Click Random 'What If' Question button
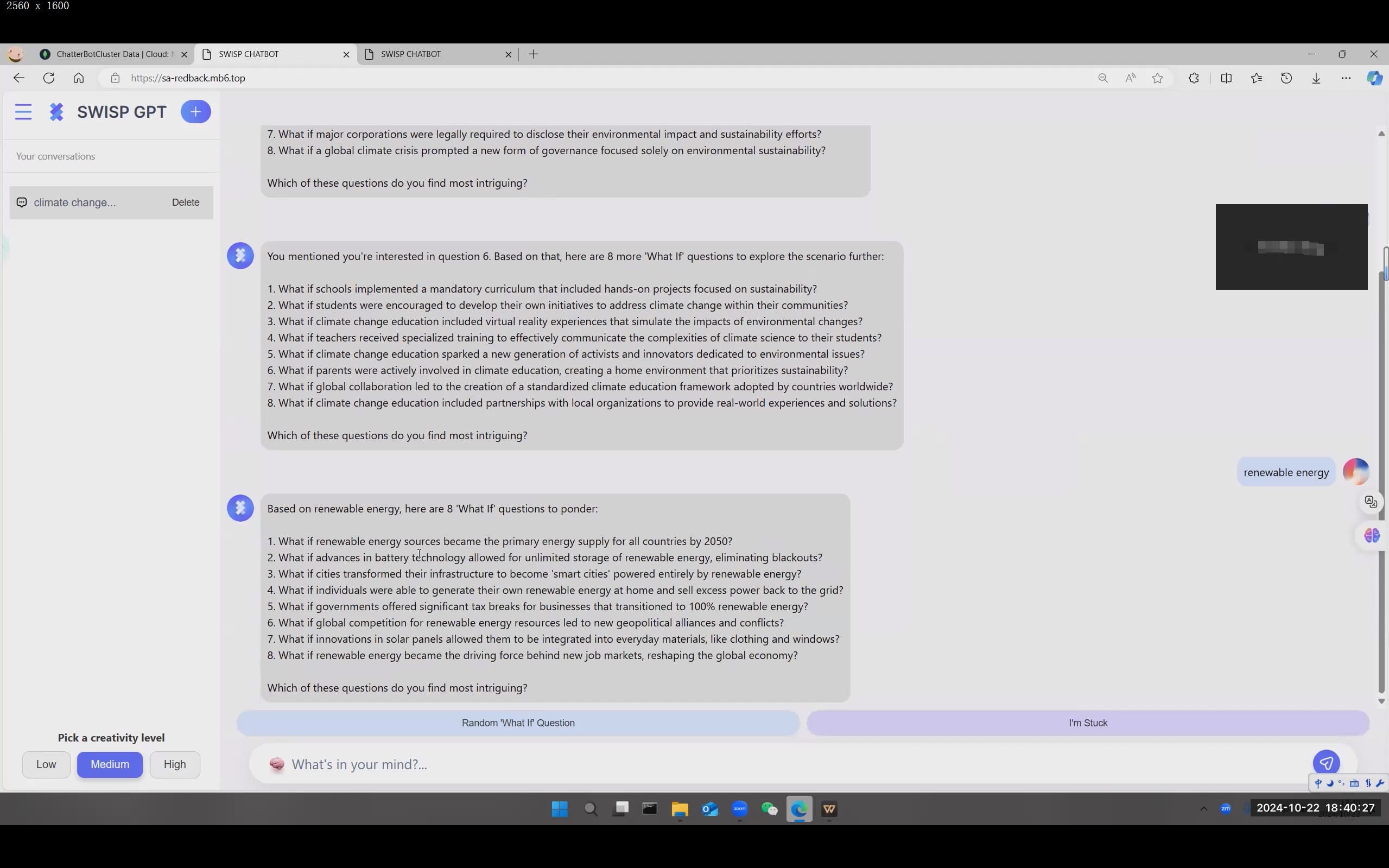This screenshot has width=1389, height=868. (518, 723)
